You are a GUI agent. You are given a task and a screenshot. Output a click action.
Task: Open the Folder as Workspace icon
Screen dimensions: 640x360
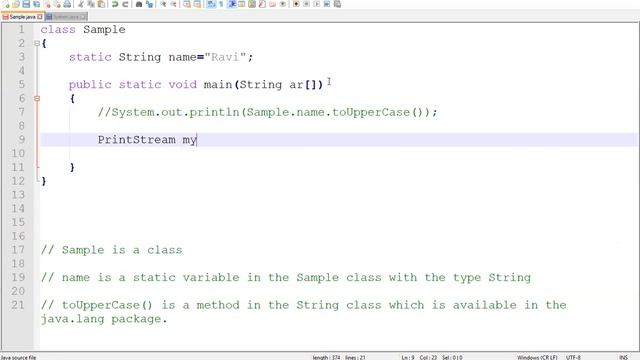coord(272,4)
